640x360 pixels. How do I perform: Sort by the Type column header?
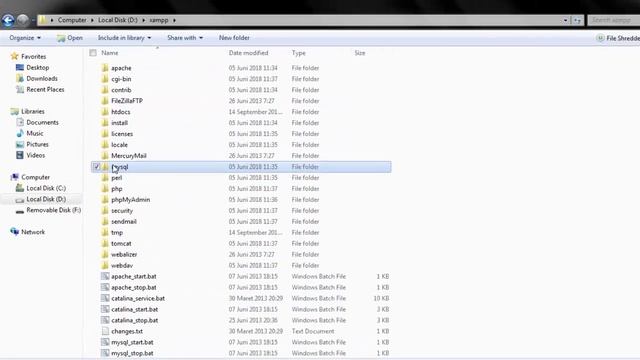pos(298,53)
